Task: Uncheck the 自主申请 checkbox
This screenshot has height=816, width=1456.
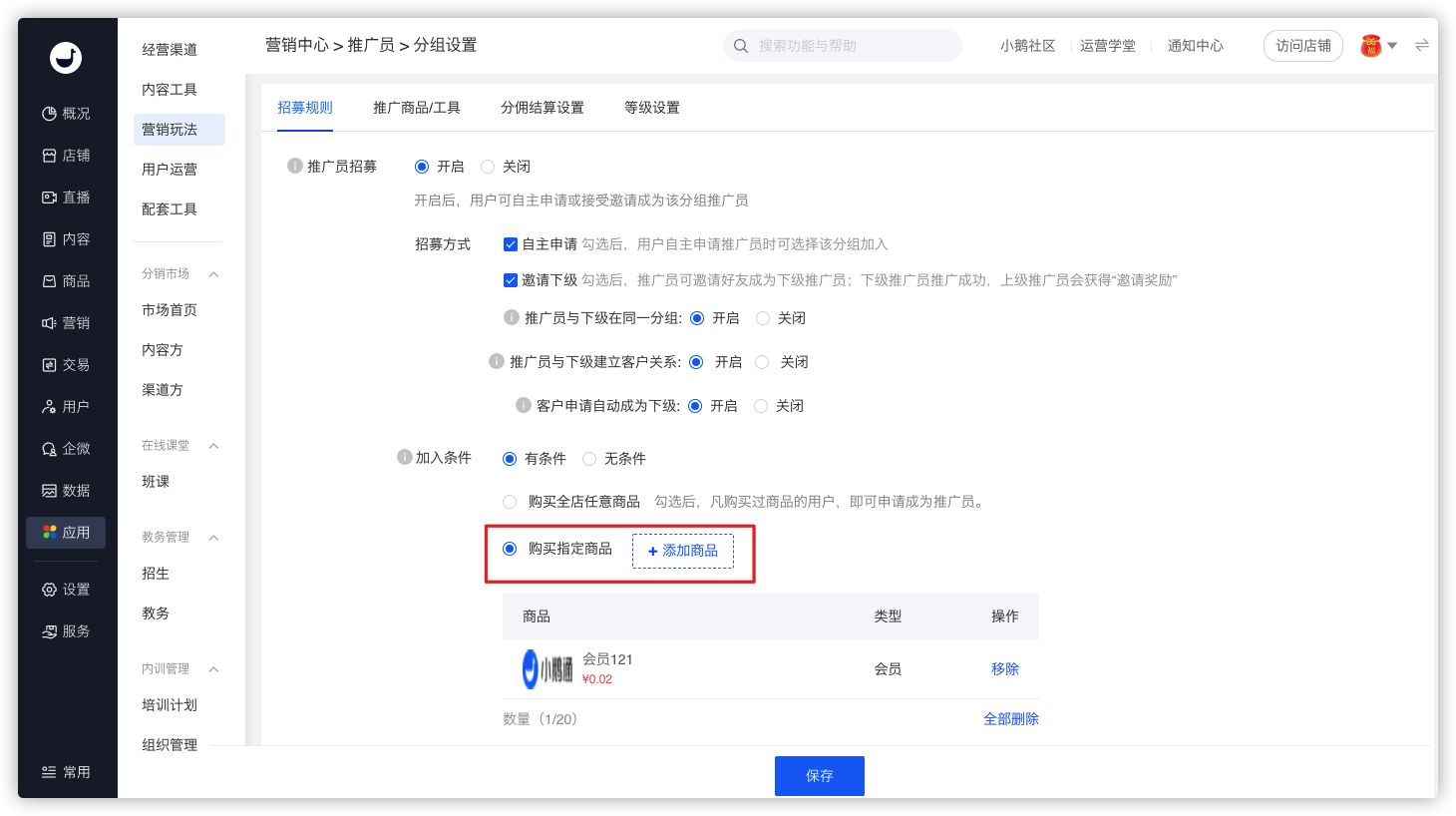Action: [511, 244]
